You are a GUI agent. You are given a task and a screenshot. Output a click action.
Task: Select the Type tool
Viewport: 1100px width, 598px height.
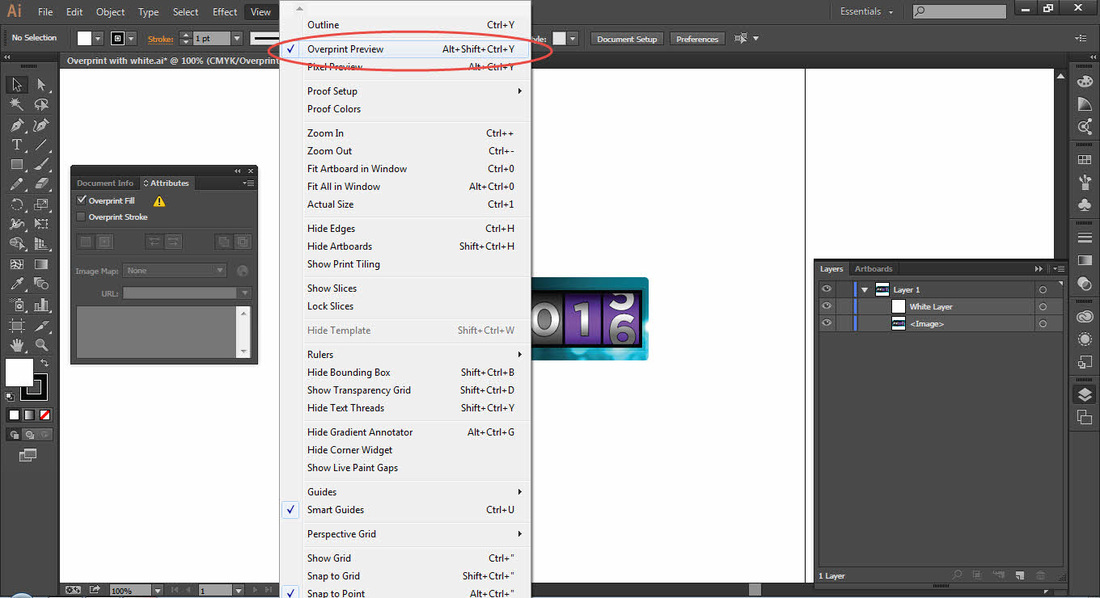(x=16, y=145)
